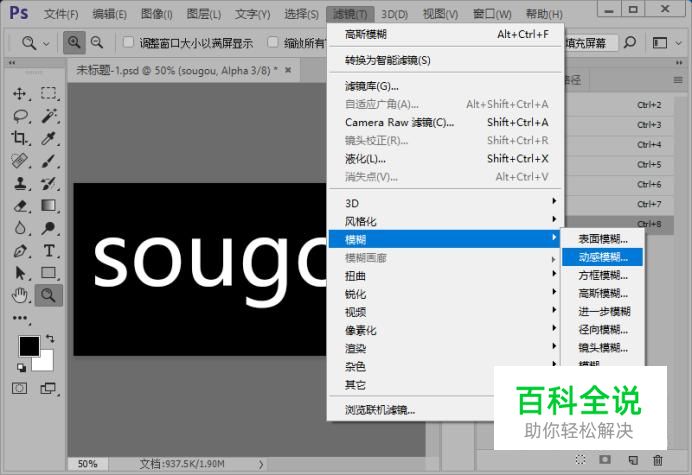Select the Pen tool
The image size is (692, 475).
click(19, 251)
